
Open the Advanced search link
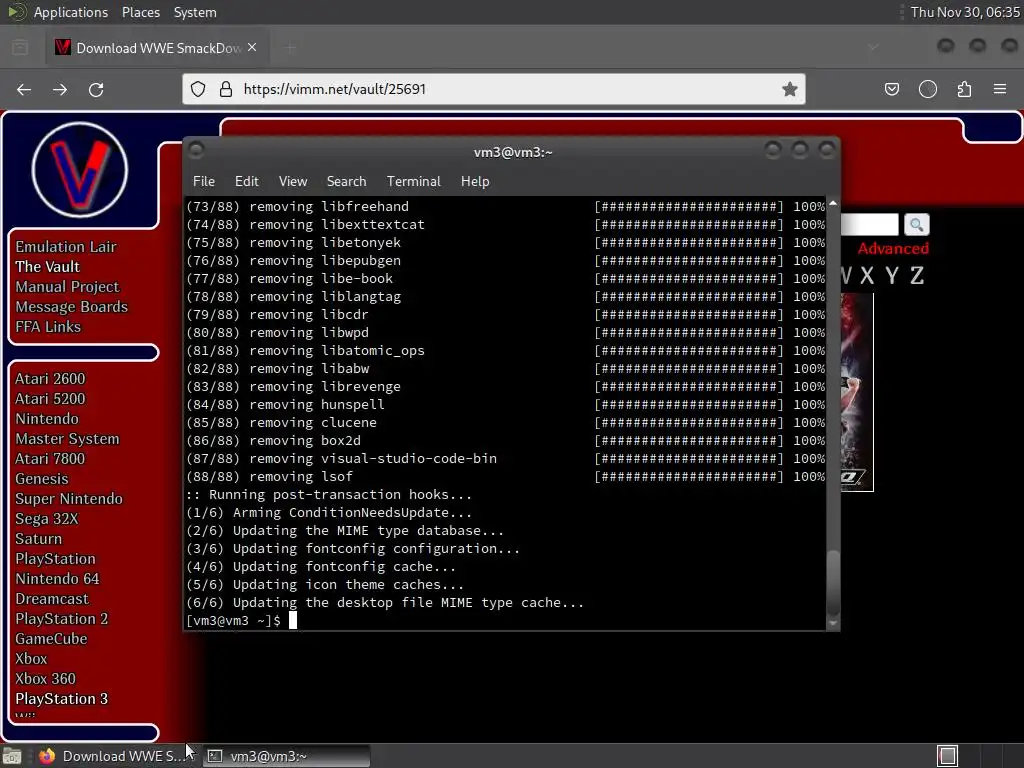(893, 248)
